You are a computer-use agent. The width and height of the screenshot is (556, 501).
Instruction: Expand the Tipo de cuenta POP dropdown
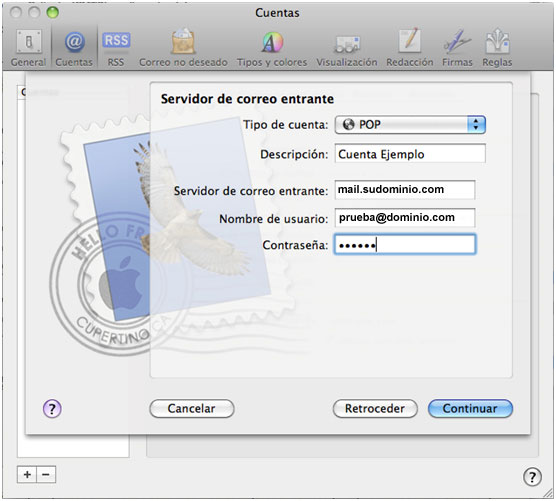[x=410, y=124]
